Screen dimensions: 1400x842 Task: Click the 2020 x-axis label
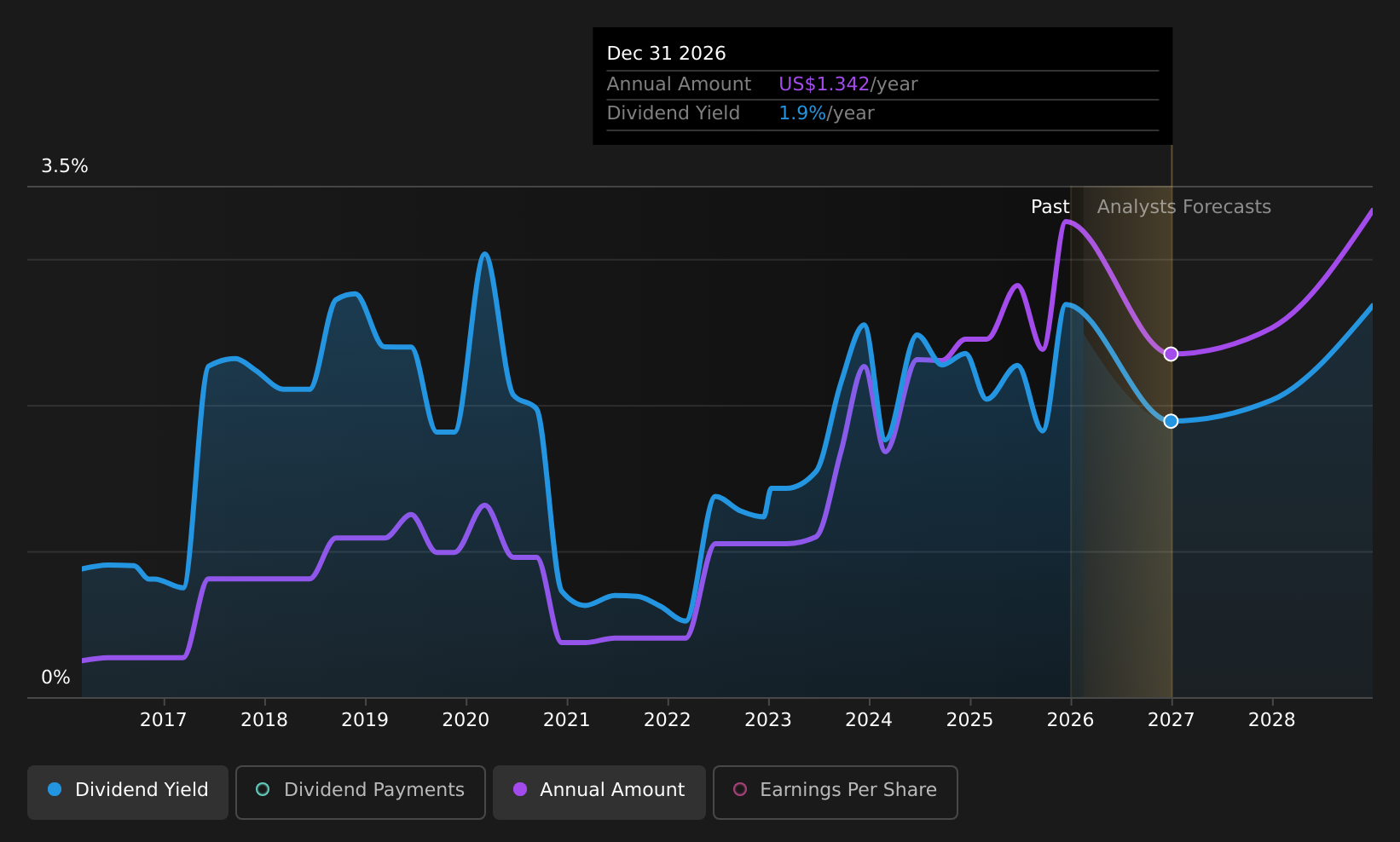click(x=466, y=720)
